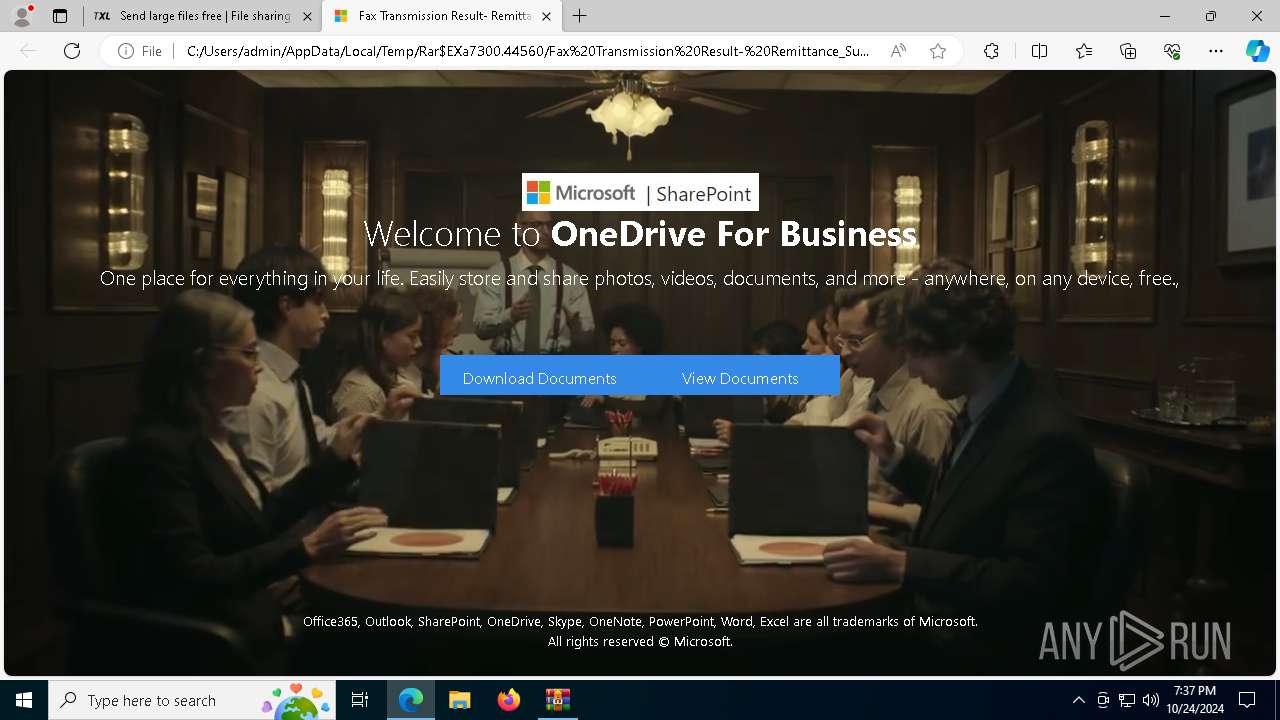The image size is (1280, 720).
Task: Click the Office365 trademarks footer line
Action: click(640, 621)
